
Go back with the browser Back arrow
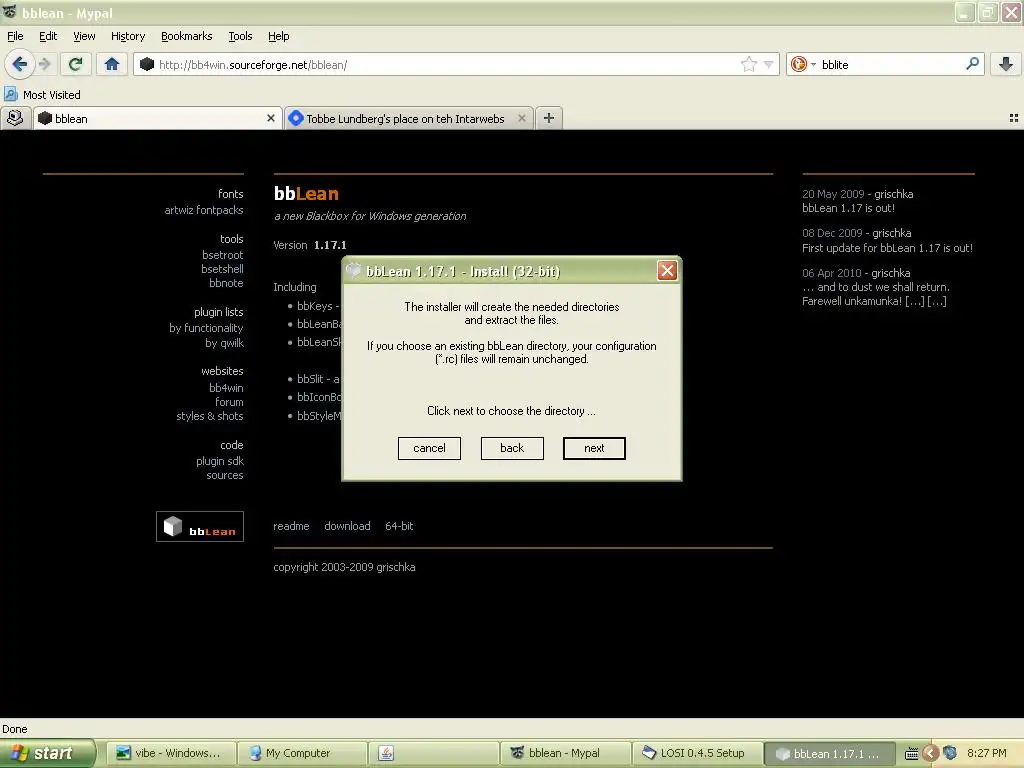point(20,64)
